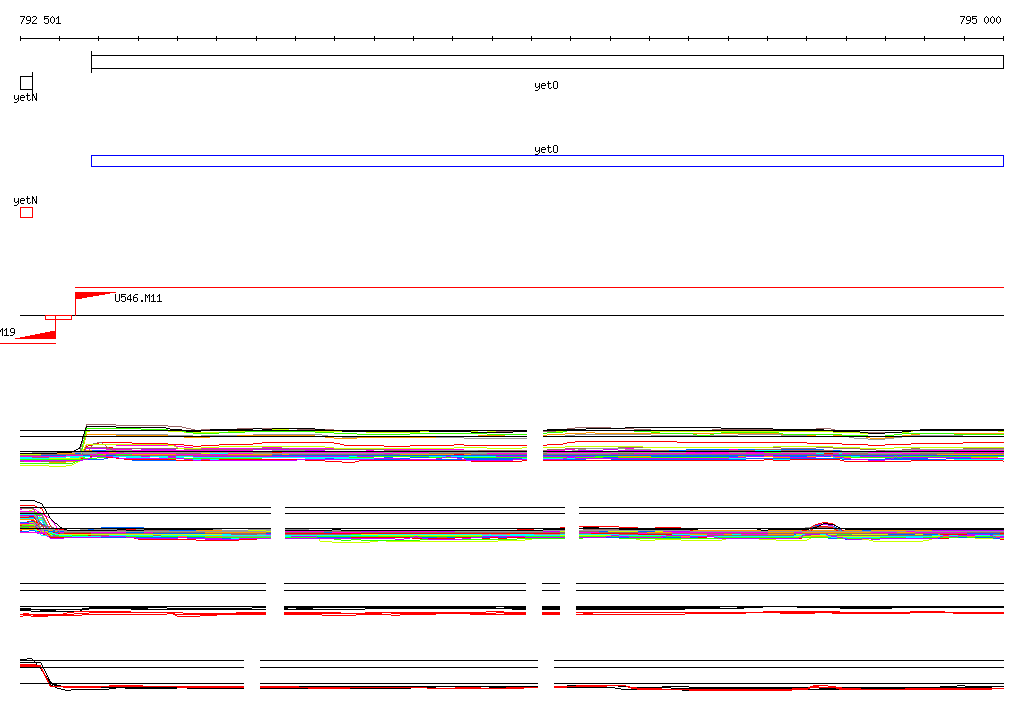Click the red M19 triangle marker
This screenshot has width=1024, height=714.
point(38,335)
